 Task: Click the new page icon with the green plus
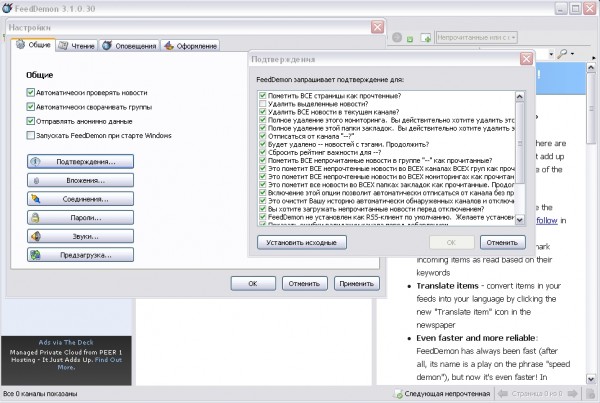tap(426, 38)
